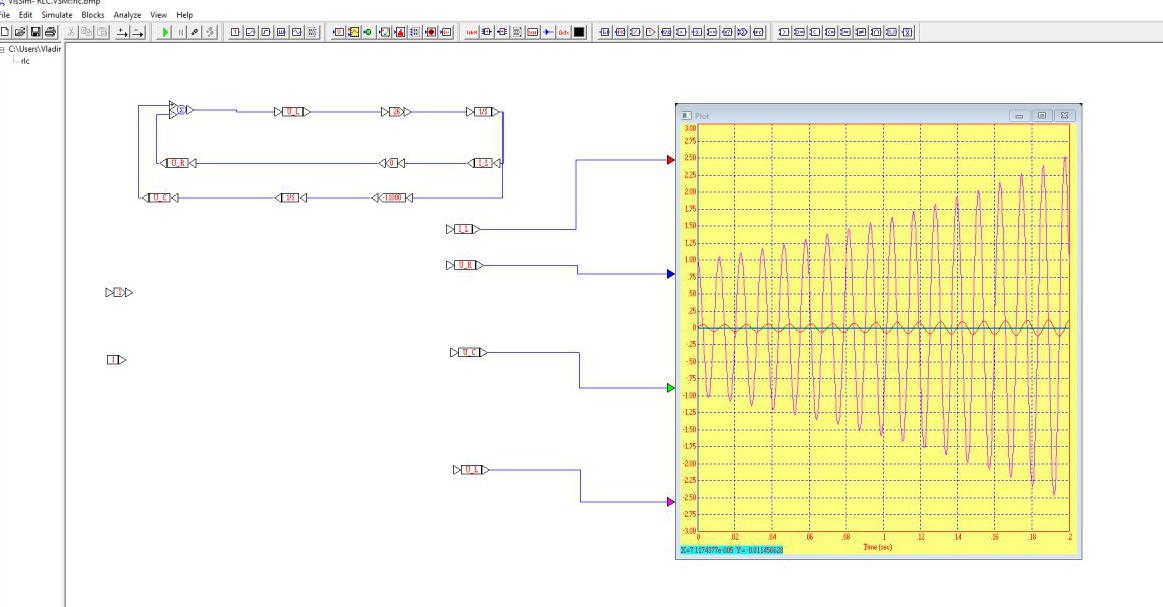The width and height of the screenshot is (1163, 607).
Task: Click the New diagram toolbar icon
Action: click(4, 32)
